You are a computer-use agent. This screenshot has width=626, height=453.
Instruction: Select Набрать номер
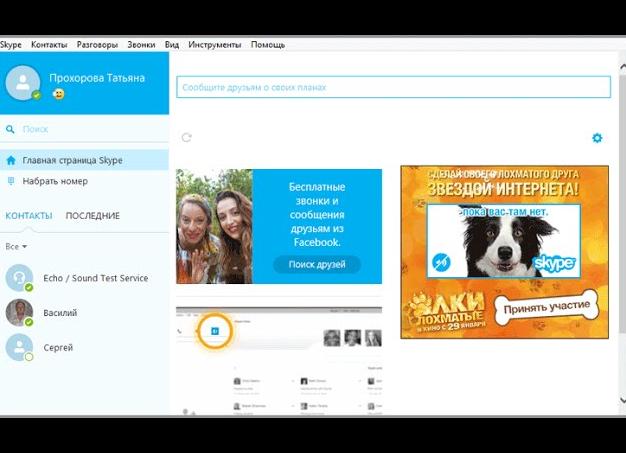point(84,181)
